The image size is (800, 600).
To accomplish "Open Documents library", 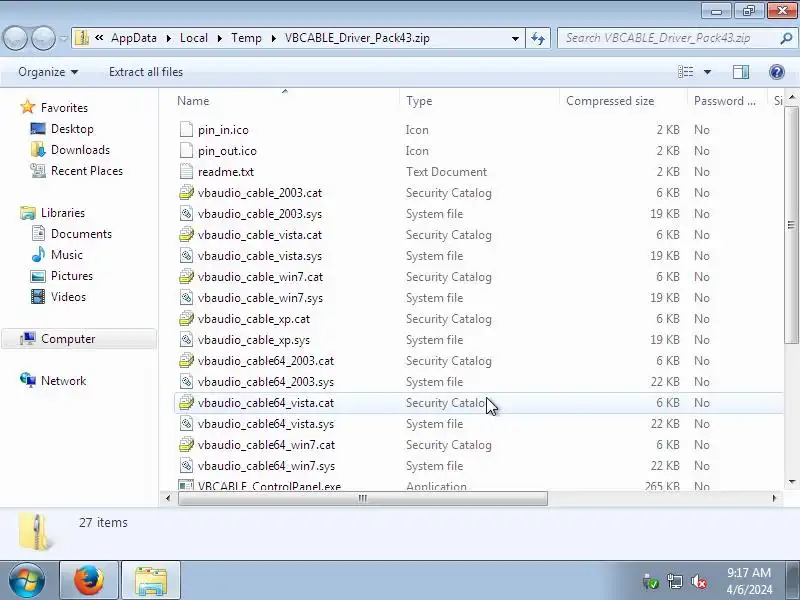I will [x=81, y=234].
